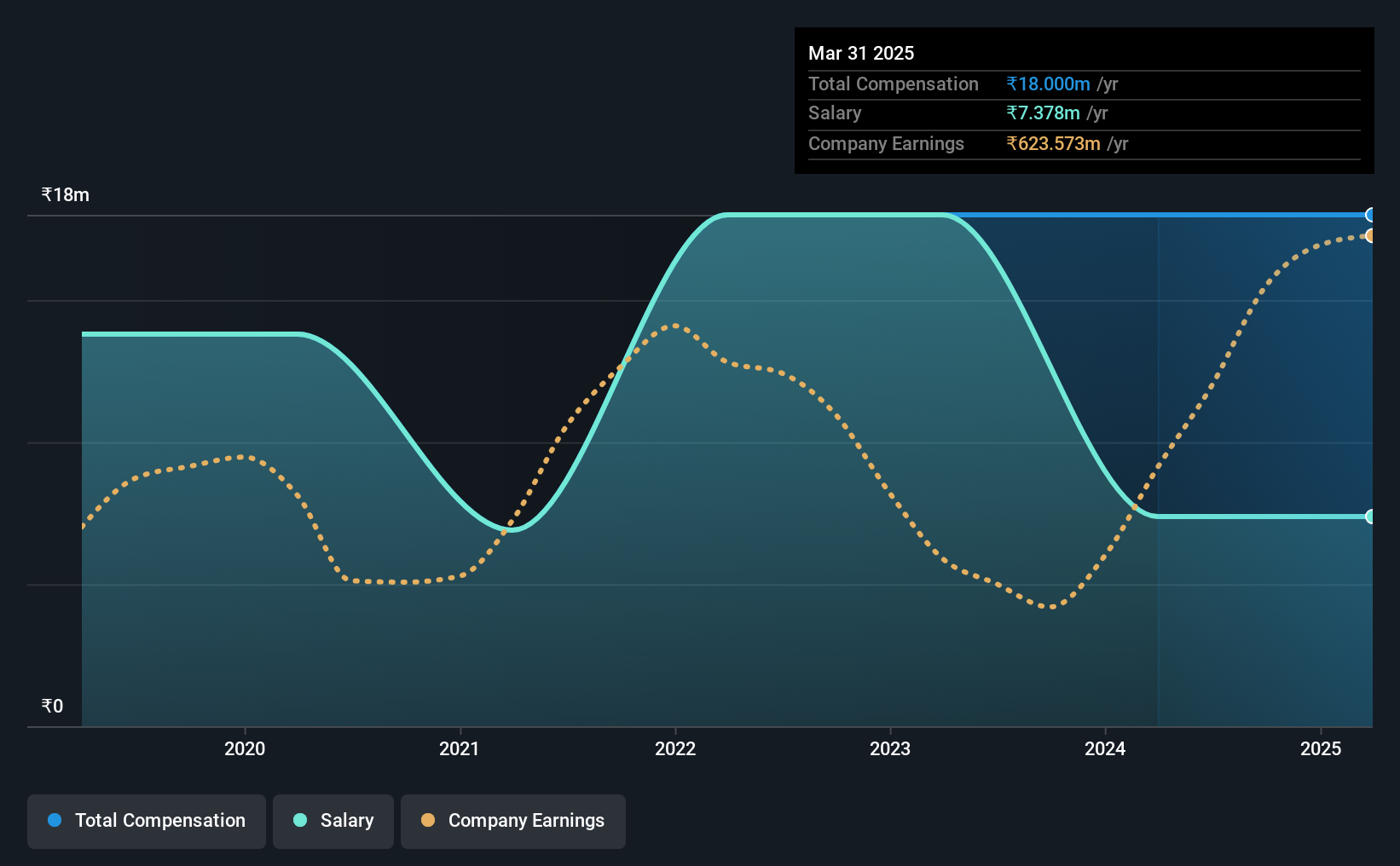Image resolution: width=1400 pixels, height=866 pixels.
Task: Select the Company Earnings endpoint marker on chart
Action: tap(1370, 236)
